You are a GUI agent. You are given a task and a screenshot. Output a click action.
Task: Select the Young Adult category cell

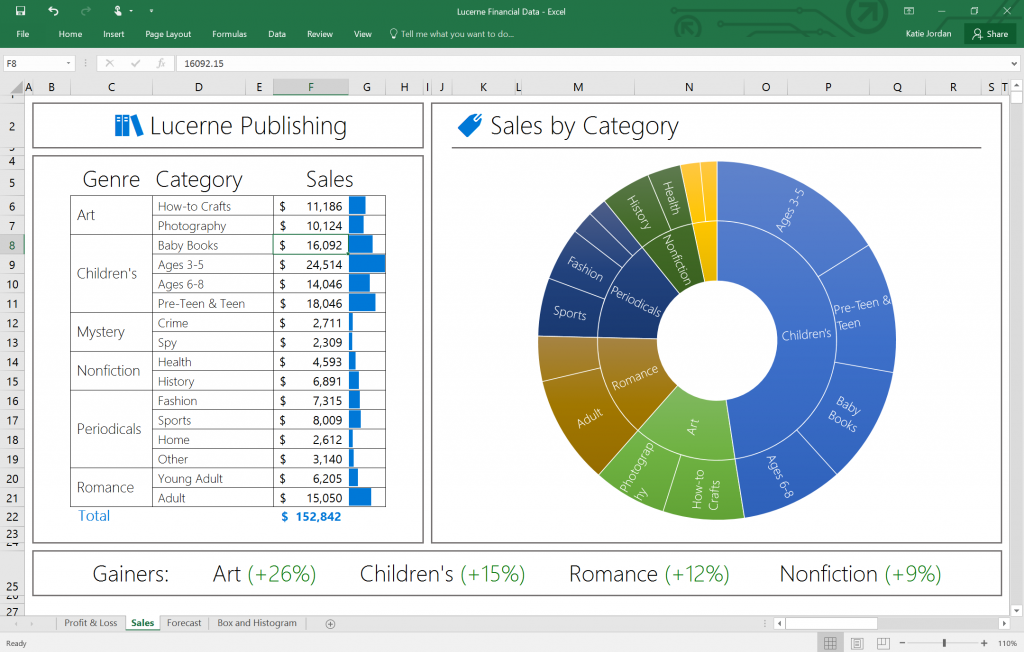tap(213, 479)
